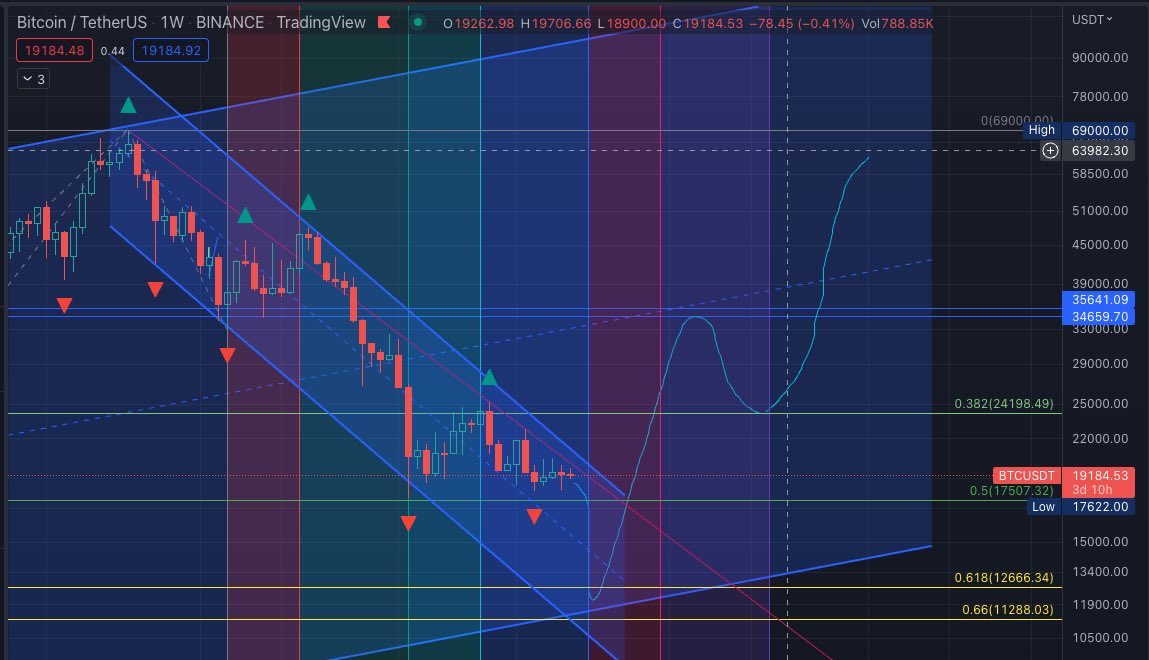The image size is (1149, 660).
Task: Click 10500.00 on the price axis
Action: pos(1100,638)
